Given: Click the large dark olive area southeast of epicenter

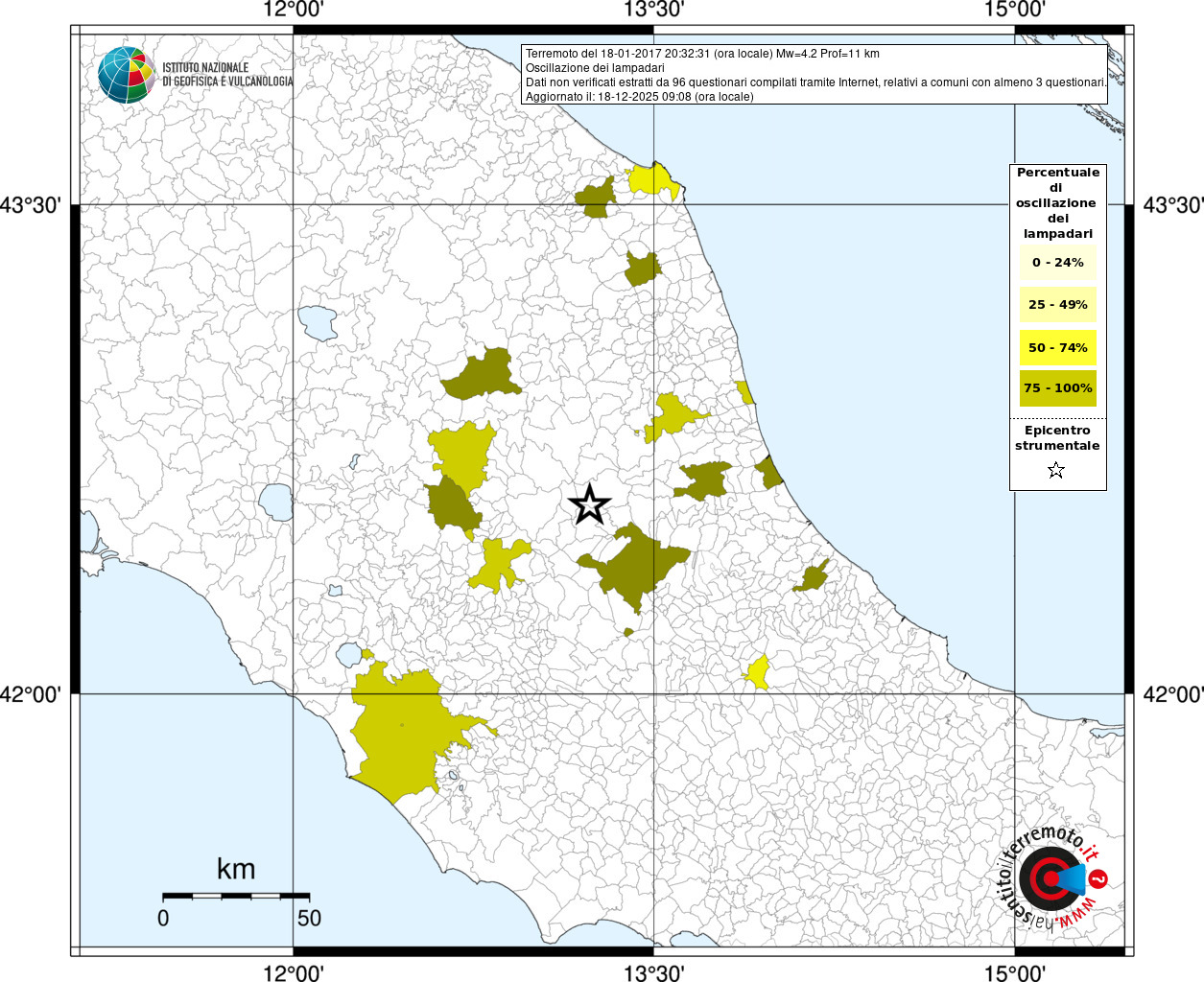Looking at the screenshot, I should coord(633,564).
